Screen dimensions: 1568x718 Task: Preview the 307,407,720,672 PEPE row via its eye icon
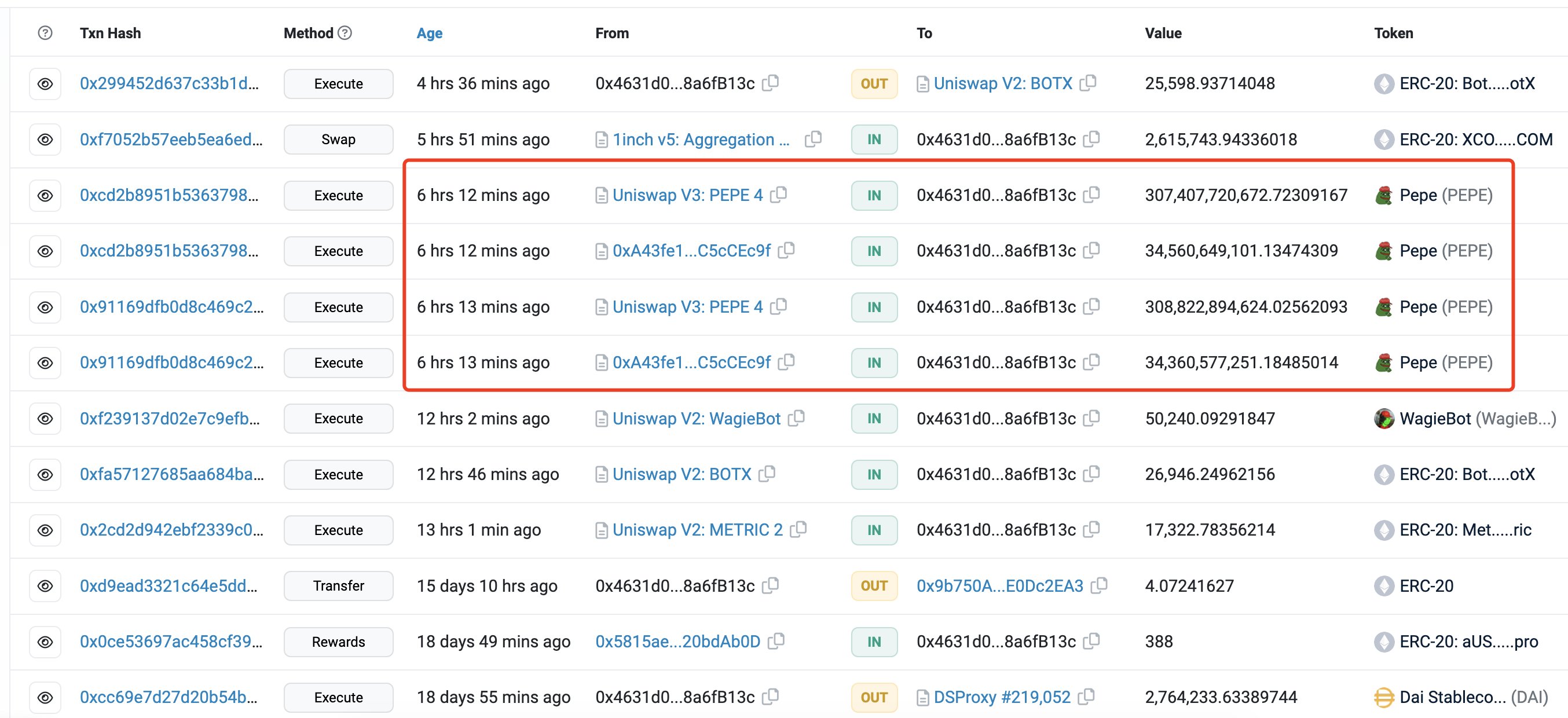[45, 195]
